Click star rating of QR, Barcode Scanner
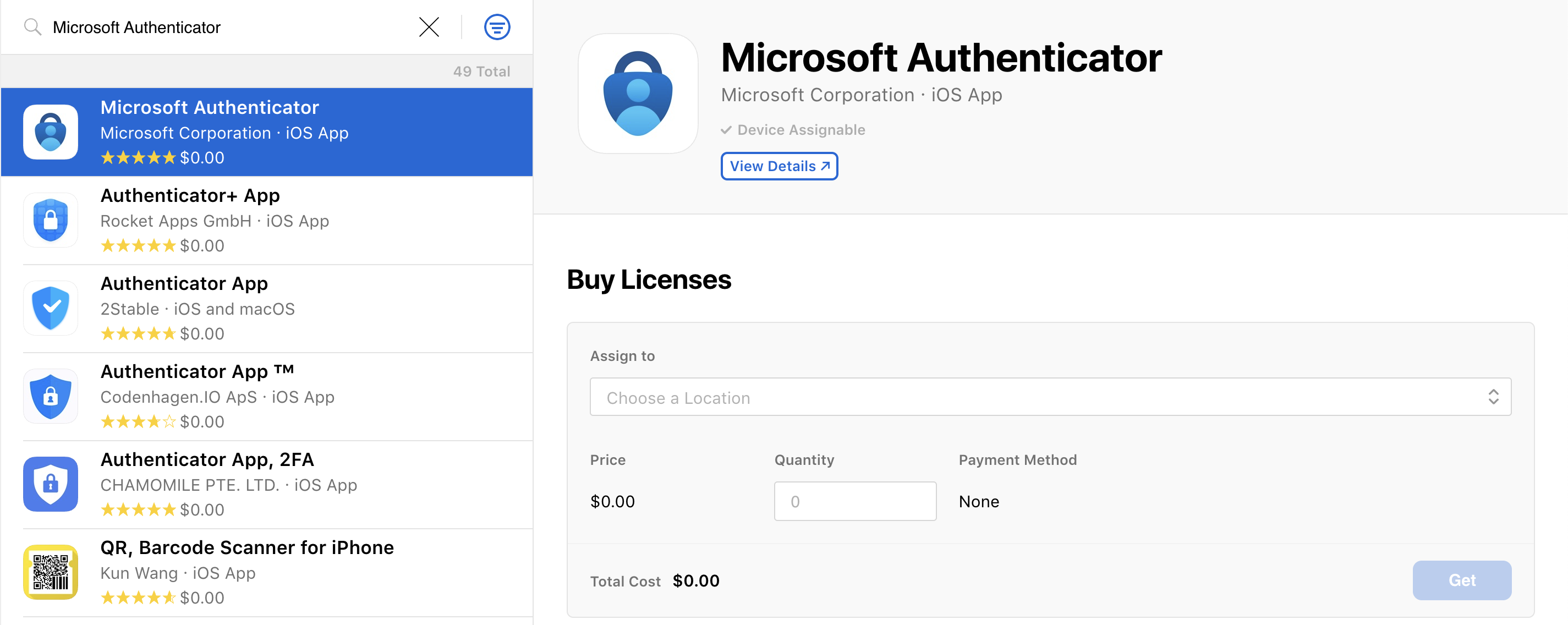This screenshot has height=625, width=1568. [x=138, y=598]
